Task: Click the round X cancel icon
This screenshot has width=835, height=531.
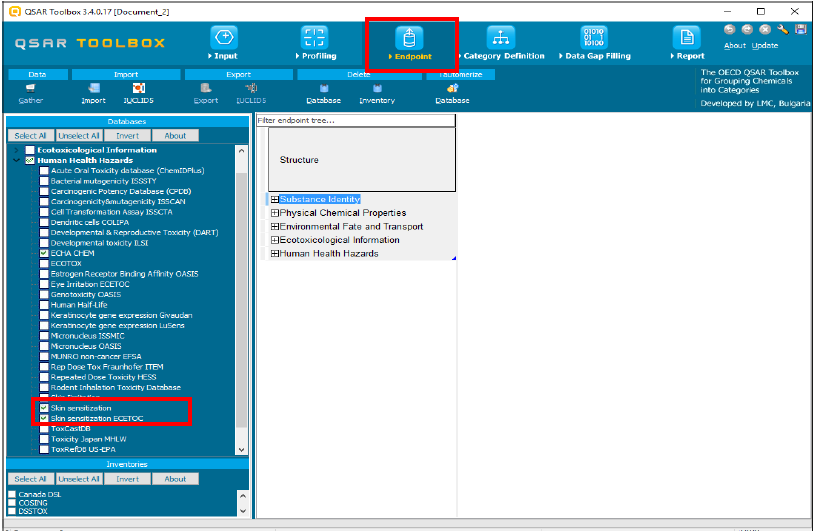Action: (x=765, y=30)
